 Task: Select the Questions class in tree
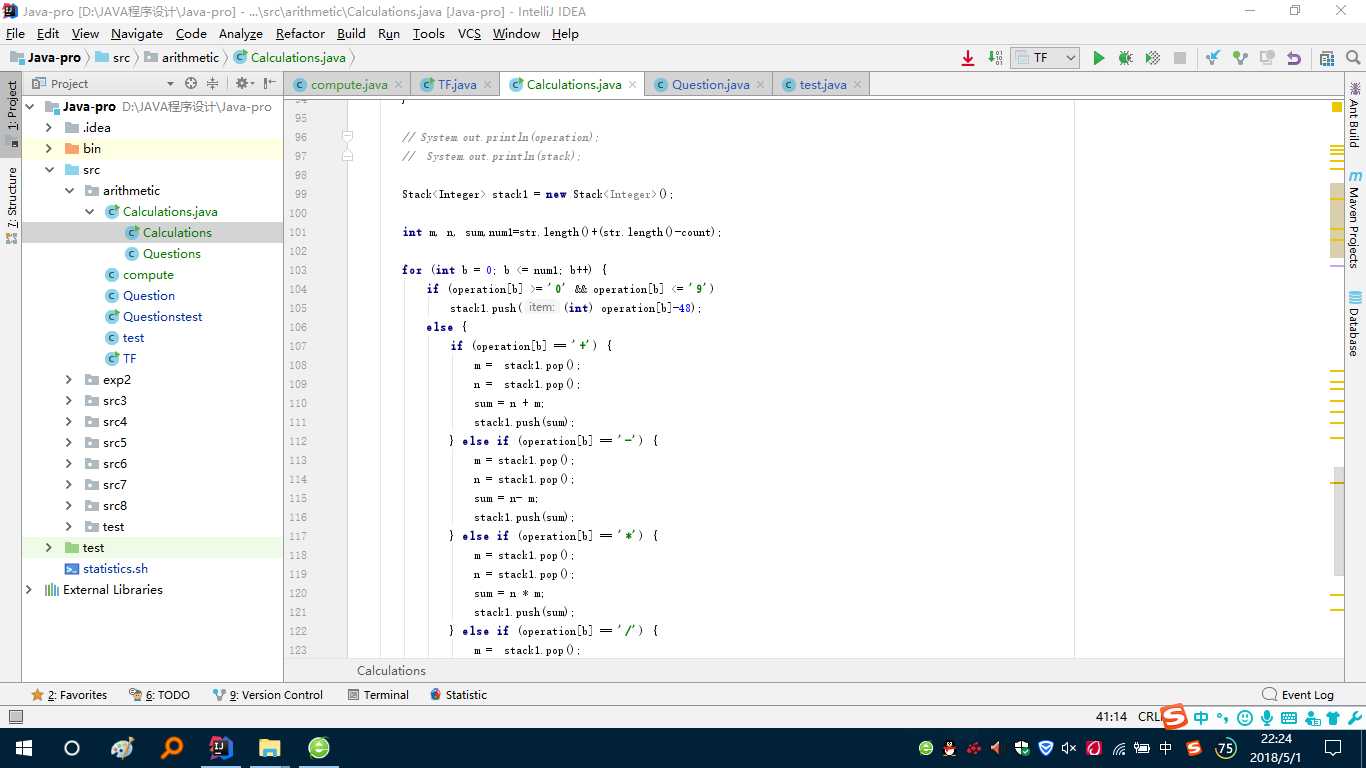171,254
